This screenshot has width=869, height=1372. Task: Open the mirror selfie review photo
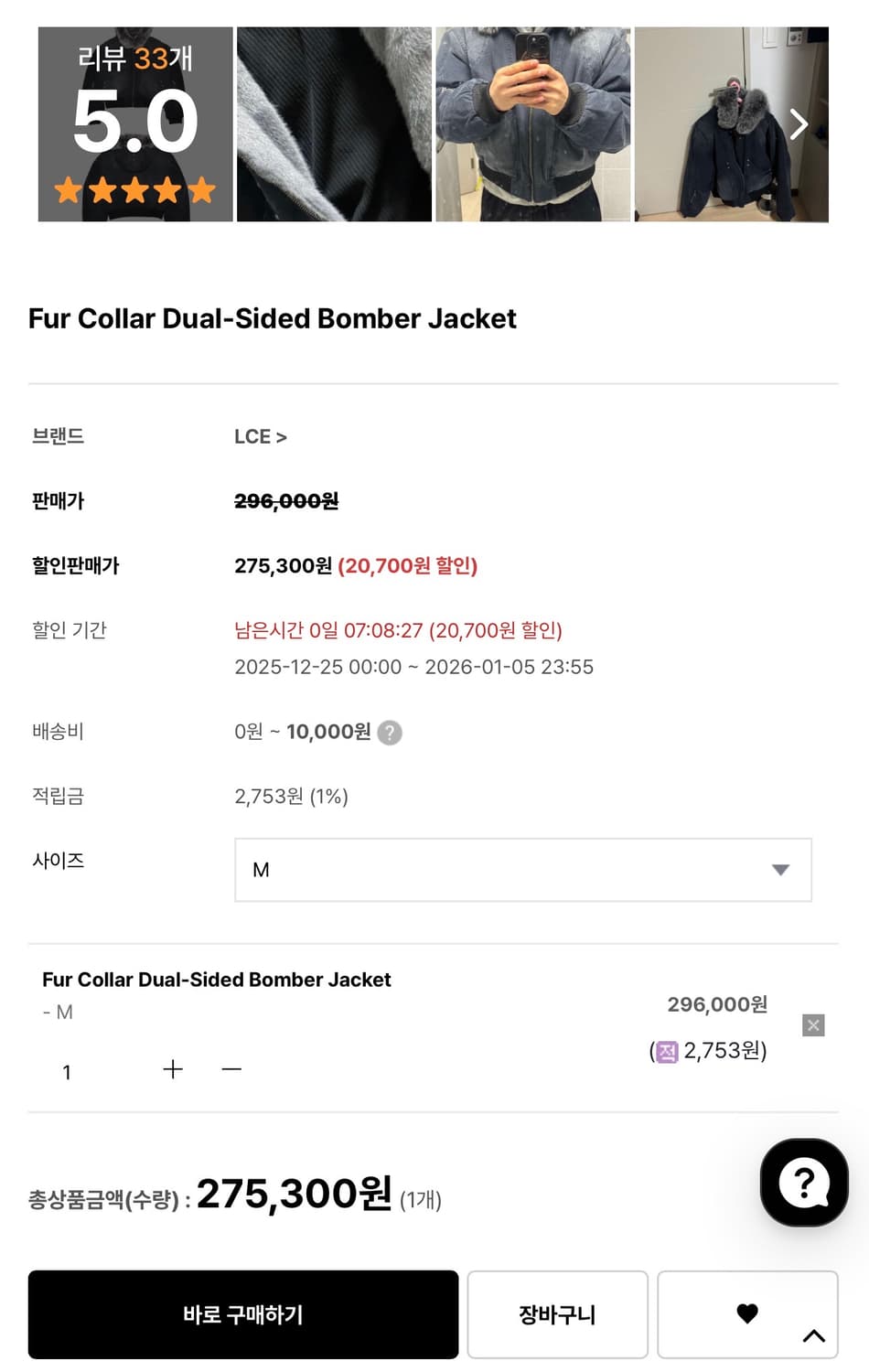533,124
